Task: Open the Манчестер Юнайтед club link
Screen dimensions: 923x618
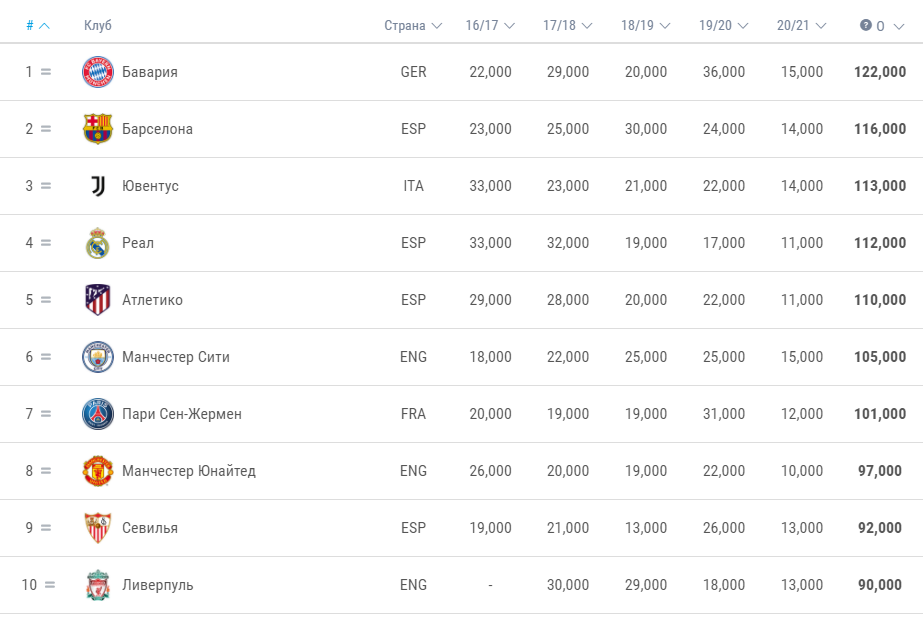Action: [189, 471]
